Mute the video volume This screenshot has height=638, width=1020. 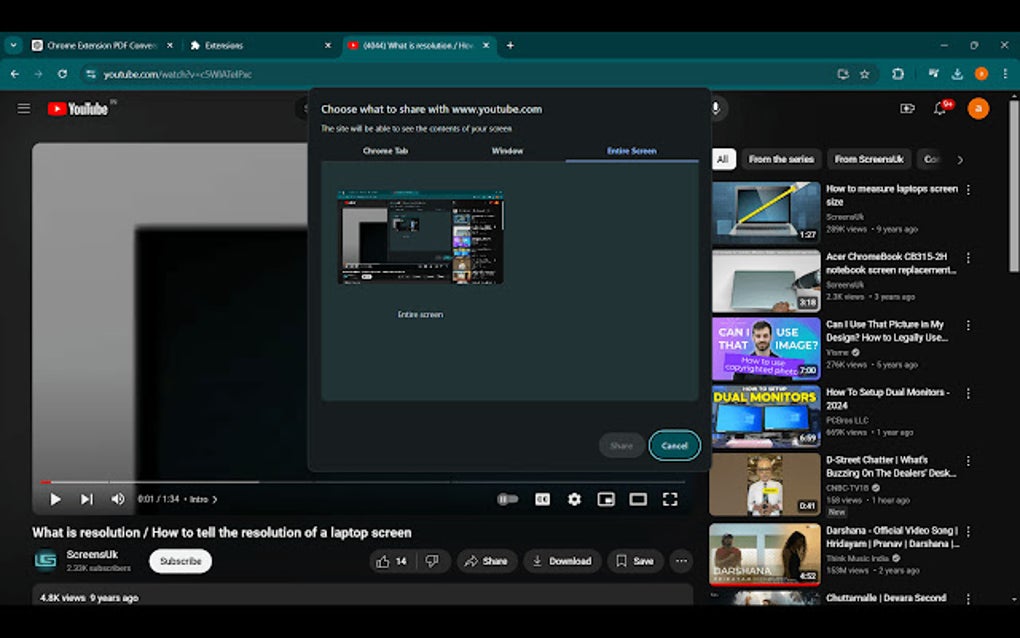(x=117, y=498)
